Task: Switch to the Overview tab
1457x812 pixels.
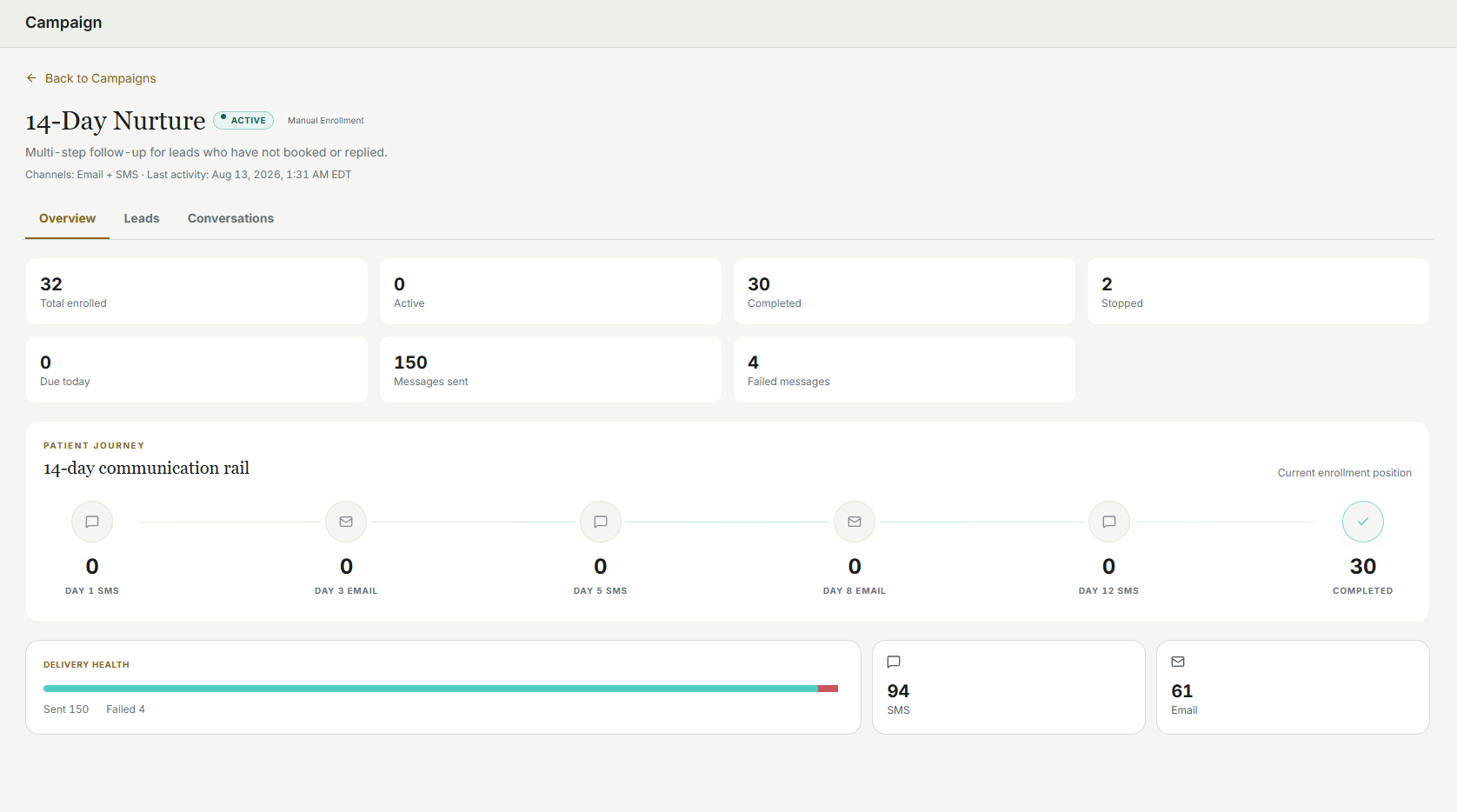Action: (68, 219)
